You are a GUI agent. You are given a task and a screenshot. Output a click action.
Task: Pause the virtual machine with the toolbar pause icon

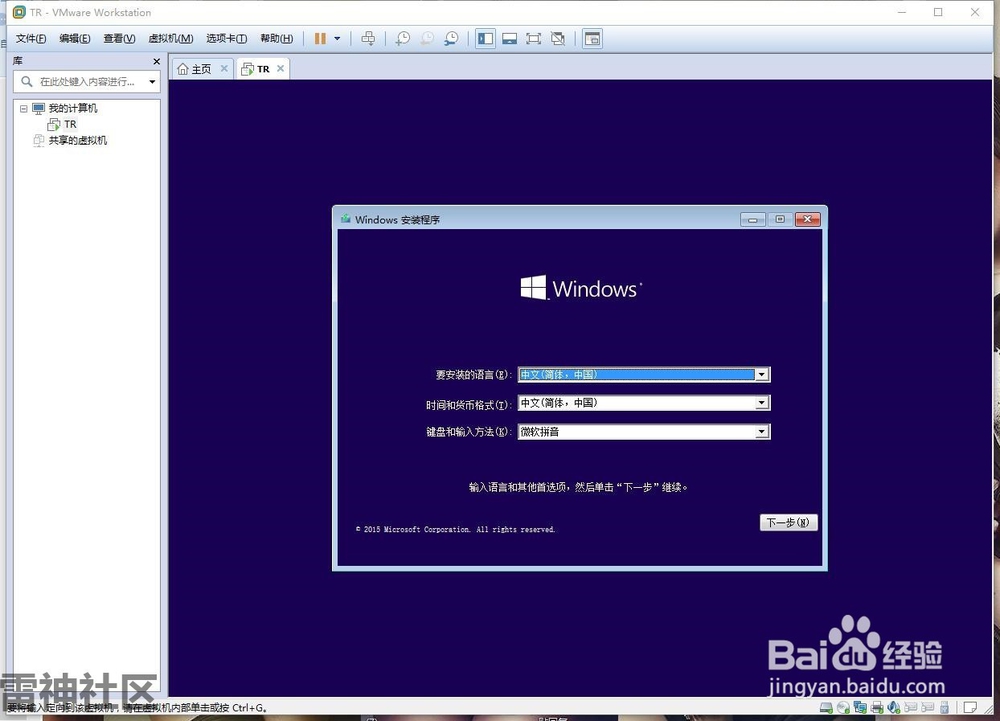(320, 39)
